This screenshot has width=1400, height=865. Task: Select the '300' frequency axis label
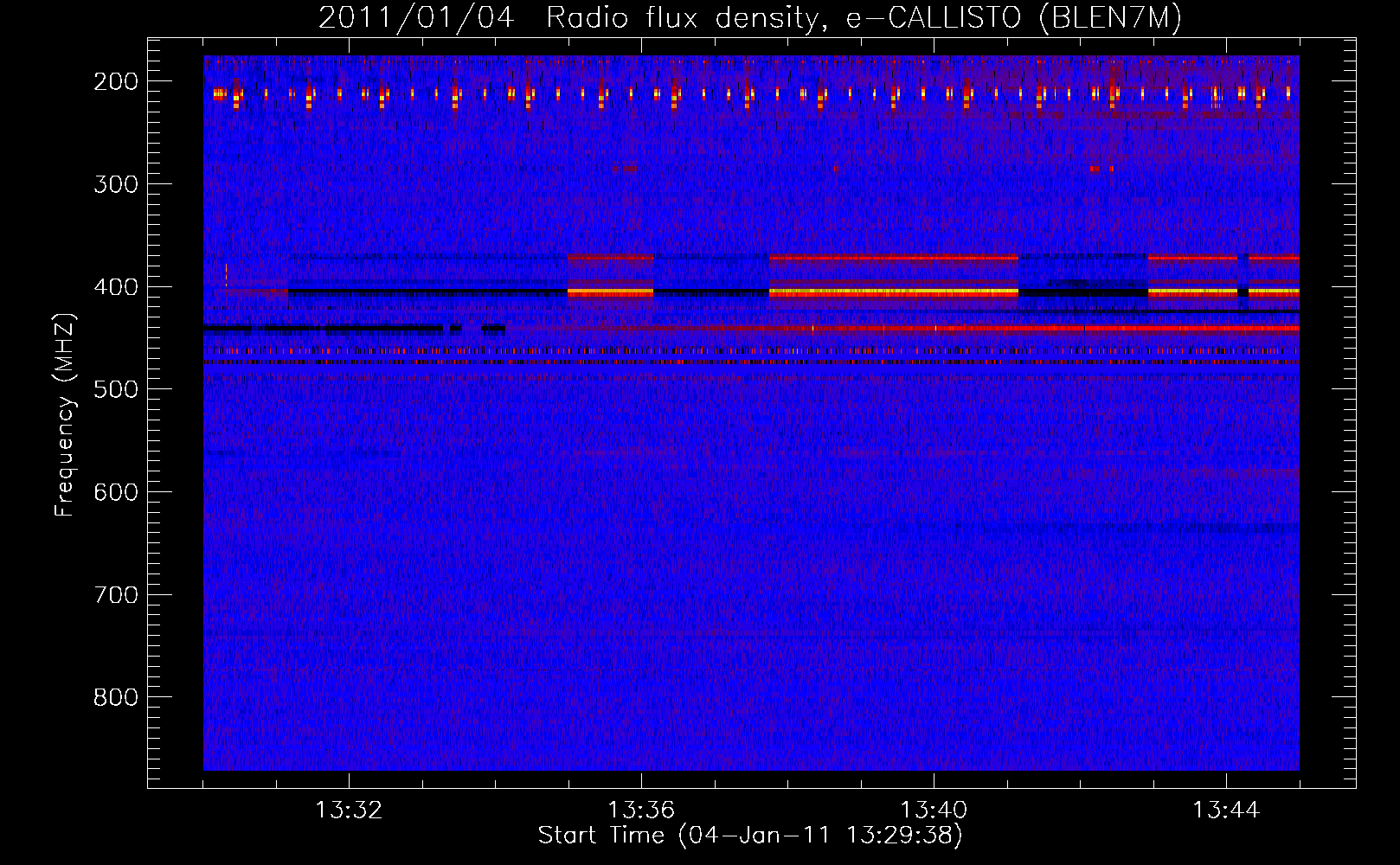click(x=116, y=184)
